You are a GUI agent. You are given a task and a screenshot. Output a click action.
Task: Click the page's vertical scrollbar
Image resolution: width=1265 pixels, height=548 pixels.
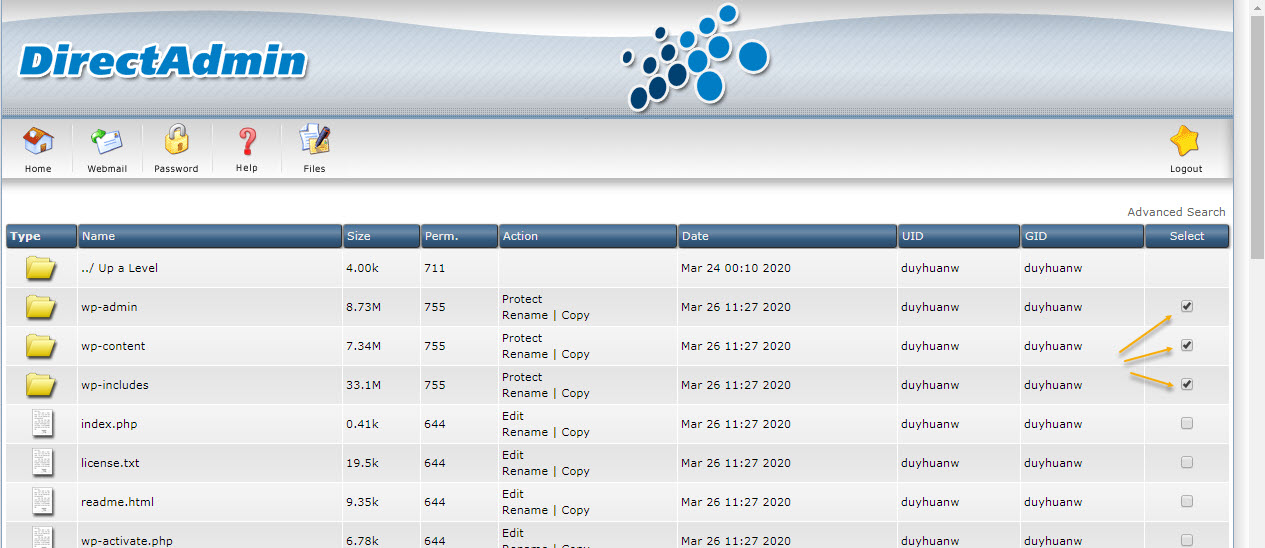click(x=1257, y=300)
